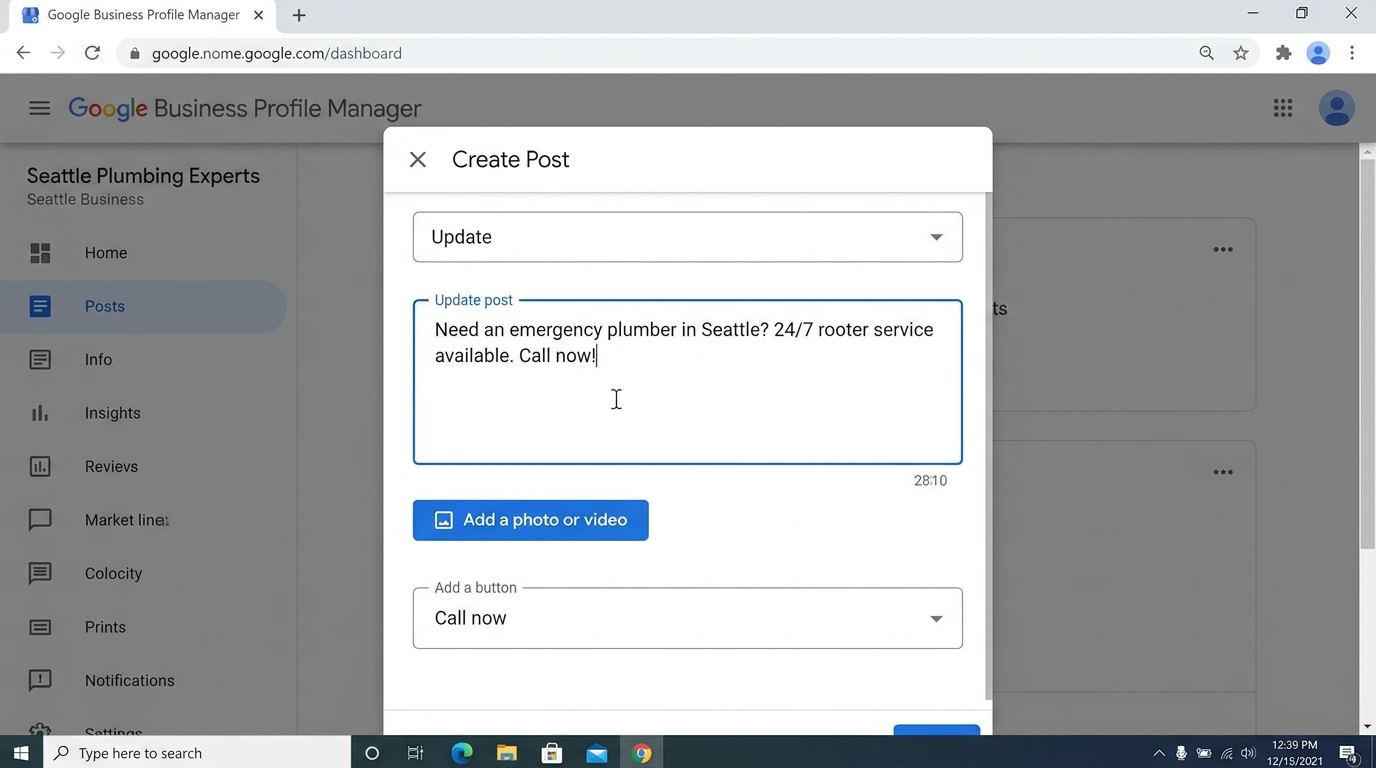Open the Update post type dropdown

point(688,237)
